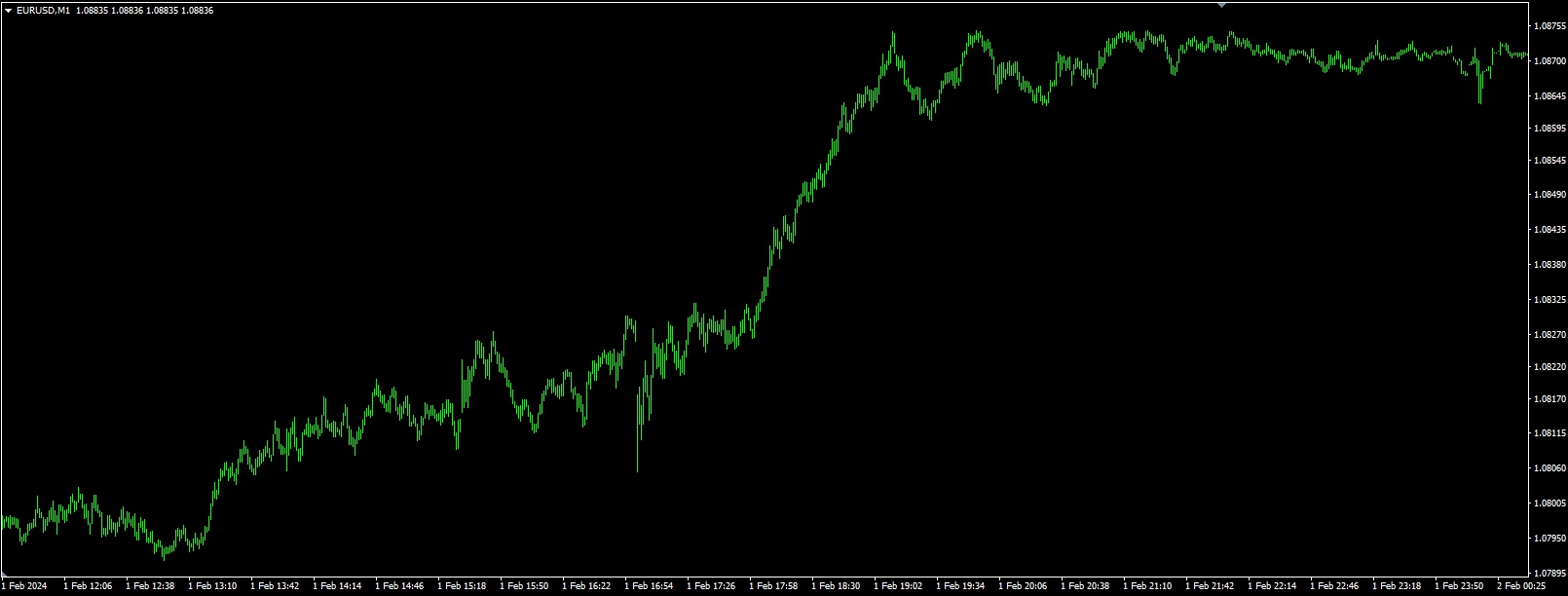Click the '1 Feb 14:14' time label
The width and height of the screenshot is (1568, 596).
coord(337,587)
